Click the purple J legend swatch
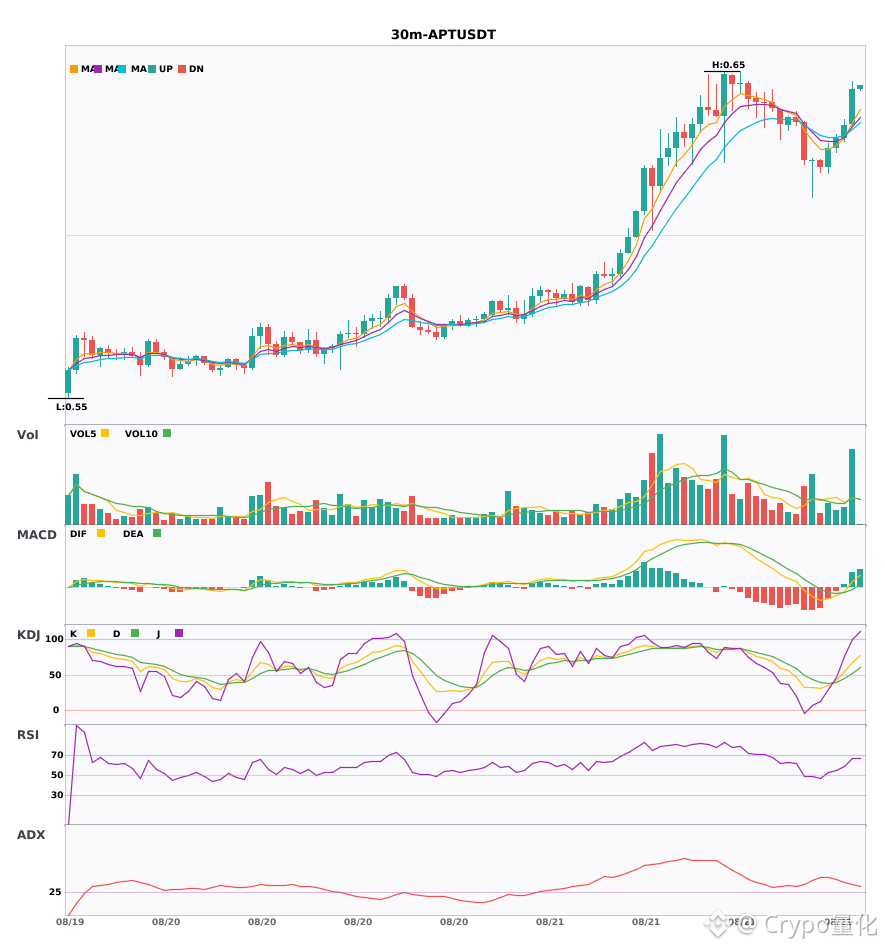 tap(179, 633)
